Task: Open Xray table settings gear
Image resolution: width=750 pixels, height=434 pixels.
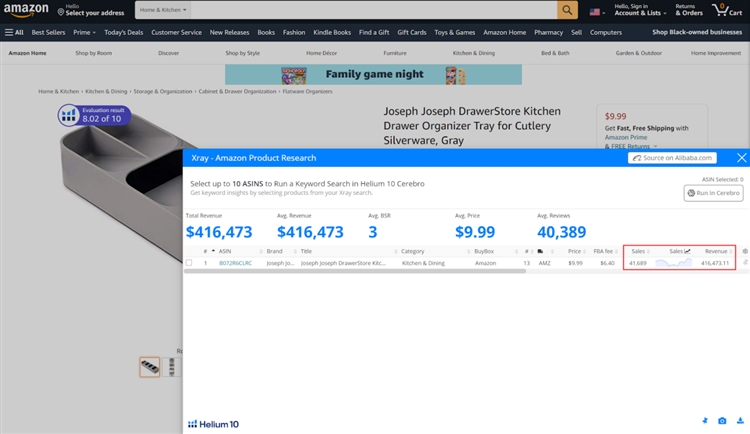Action: (x=744, y=251)
